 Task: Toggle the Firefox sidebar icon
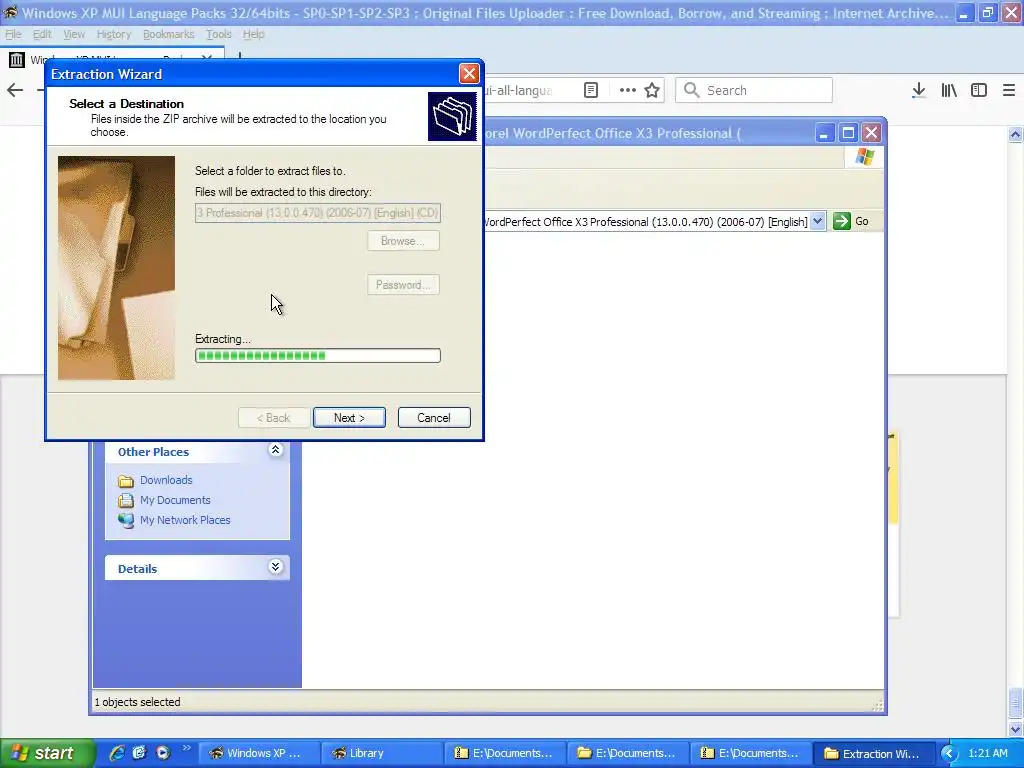pyautogui.click(x=979, y=90)
